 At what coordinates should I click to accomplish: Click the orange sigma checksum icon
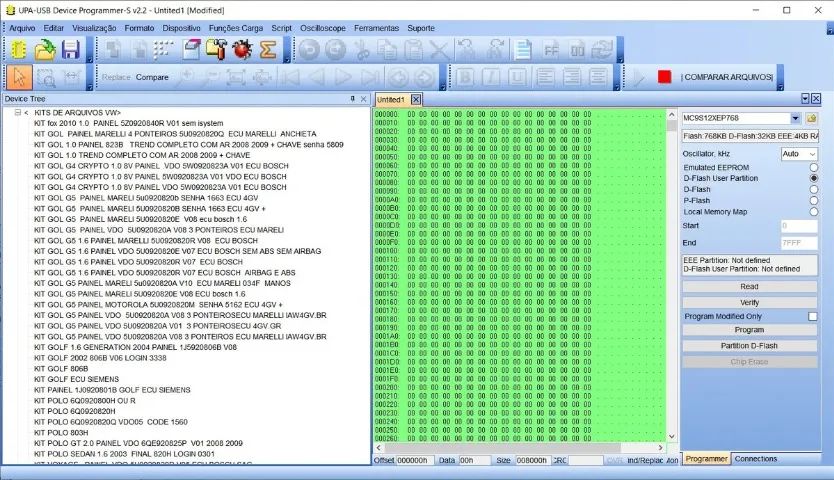click(x=268, y=50)
